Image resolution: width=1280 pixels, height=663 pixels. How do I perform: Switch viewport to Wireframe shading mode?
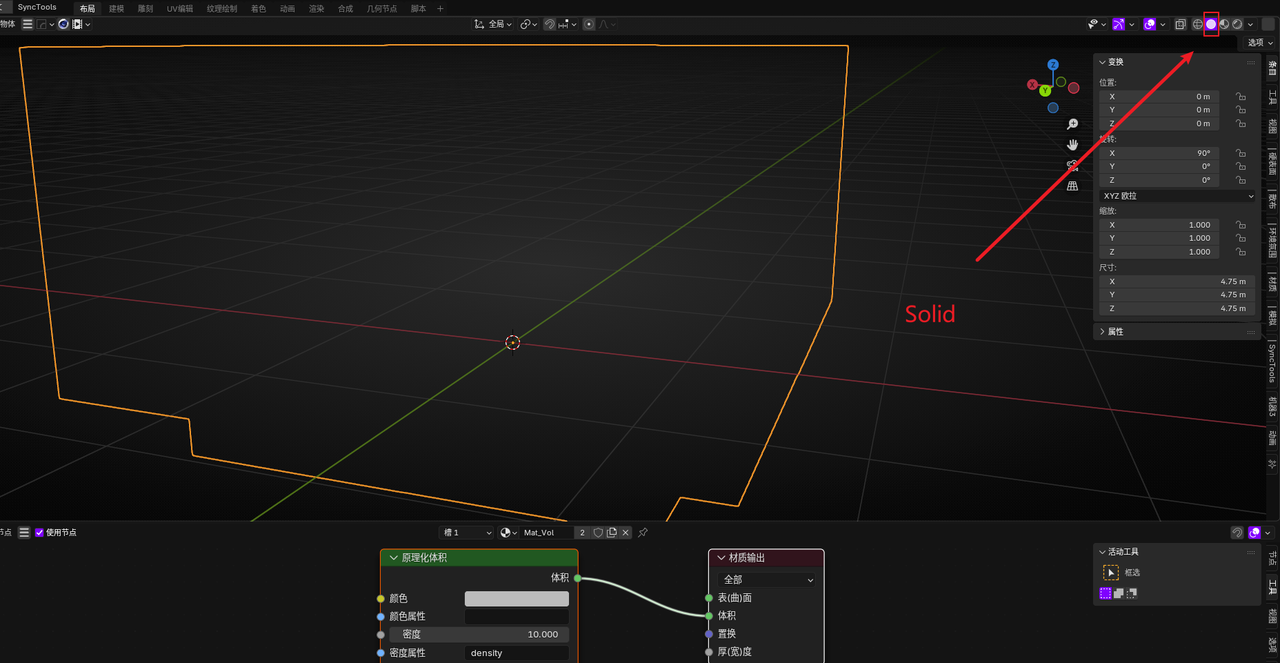pos(1197,24)
